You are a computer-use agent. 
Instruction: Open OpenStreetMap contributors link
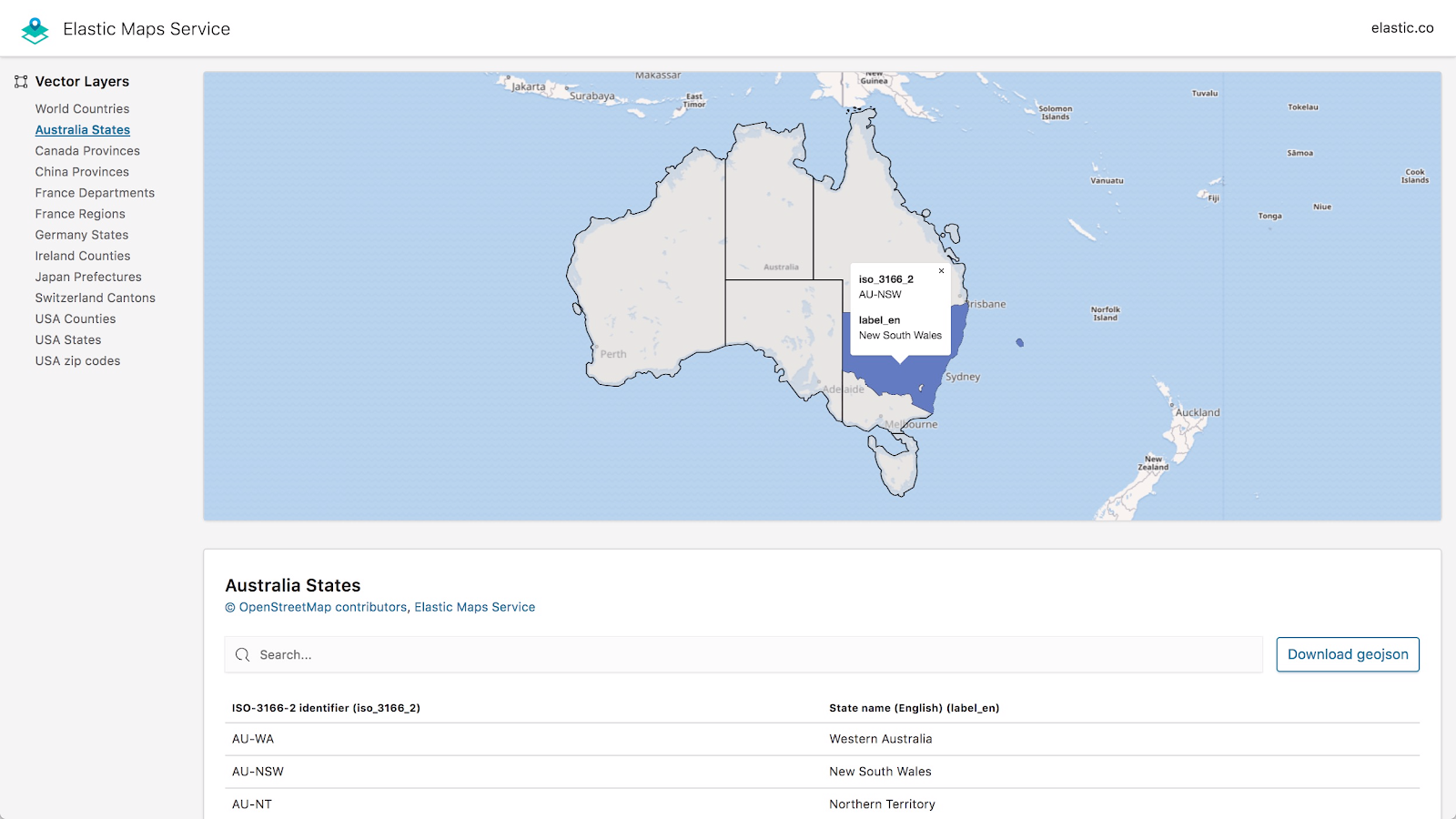coord(323,607)
